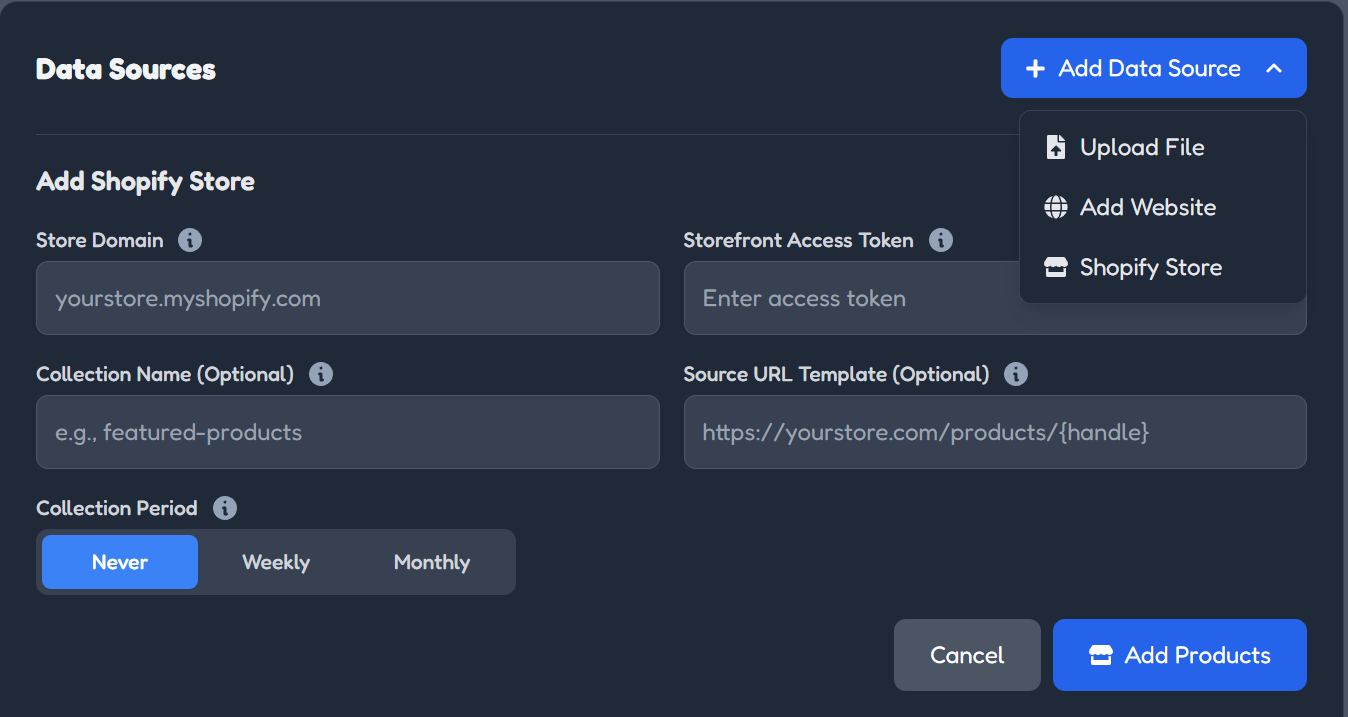Image resolution: width=1348 pixels, height=717 pixels.
Task: Open the Store Domain info tooltip icon
Action: coord(190,240)
